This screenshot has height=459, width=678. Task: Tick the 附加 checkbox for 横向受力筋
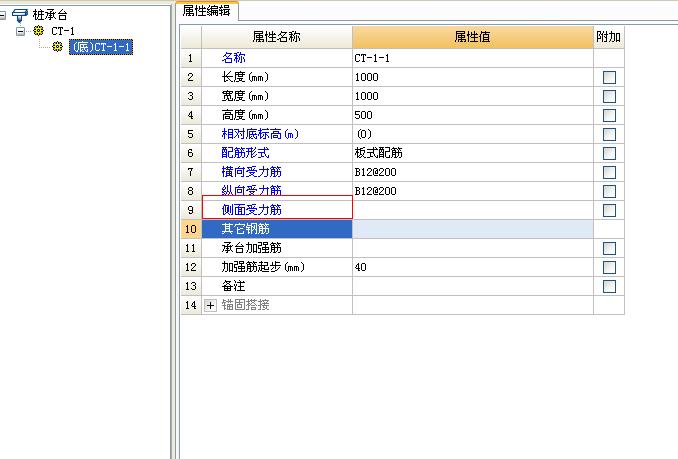[609, 172]
